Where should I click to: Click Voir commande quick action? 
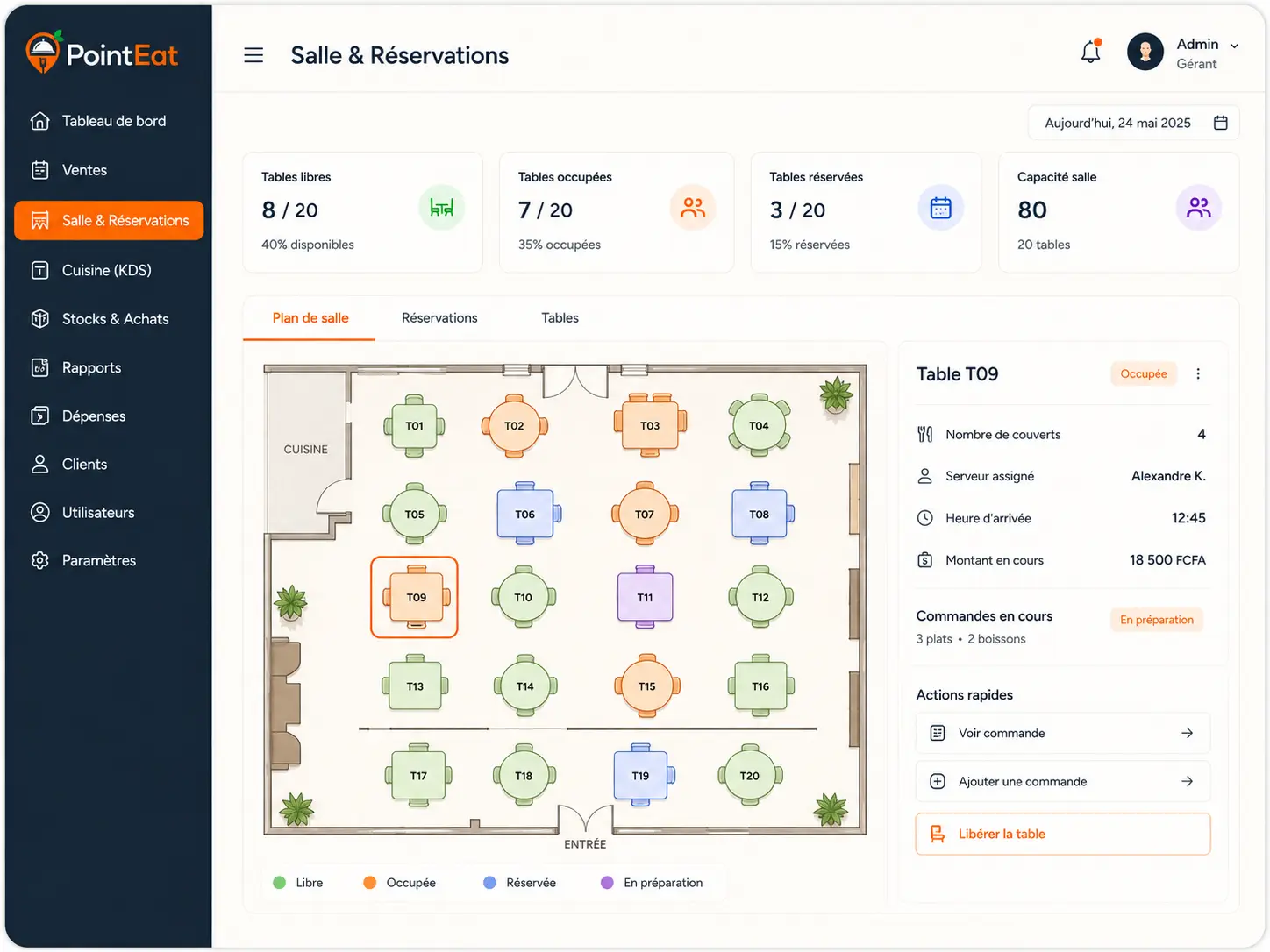tap(1062, 733)
